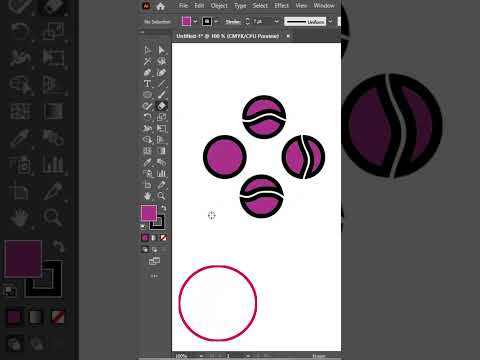The height and width of the screenshot is (360, 480).
Task: Open Edit Toolbar three-dots button
Action: pos(154,276)
